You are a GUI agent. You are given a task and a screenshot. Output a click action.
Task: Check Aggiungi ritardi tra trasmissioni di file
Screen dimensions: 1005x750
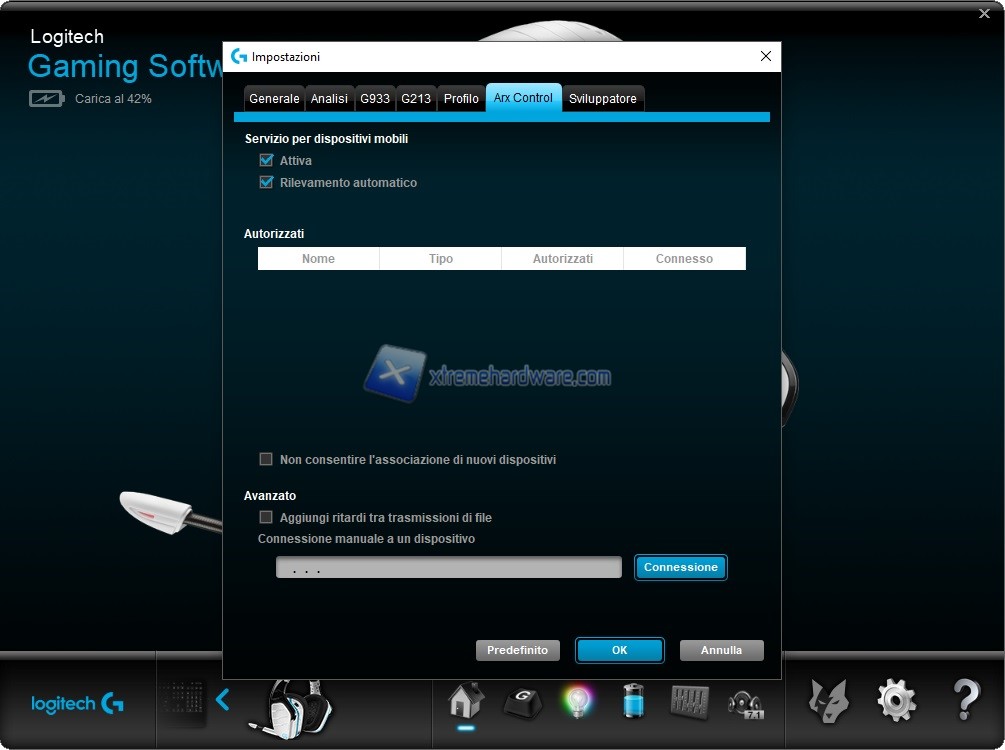[x=266, y=518]
